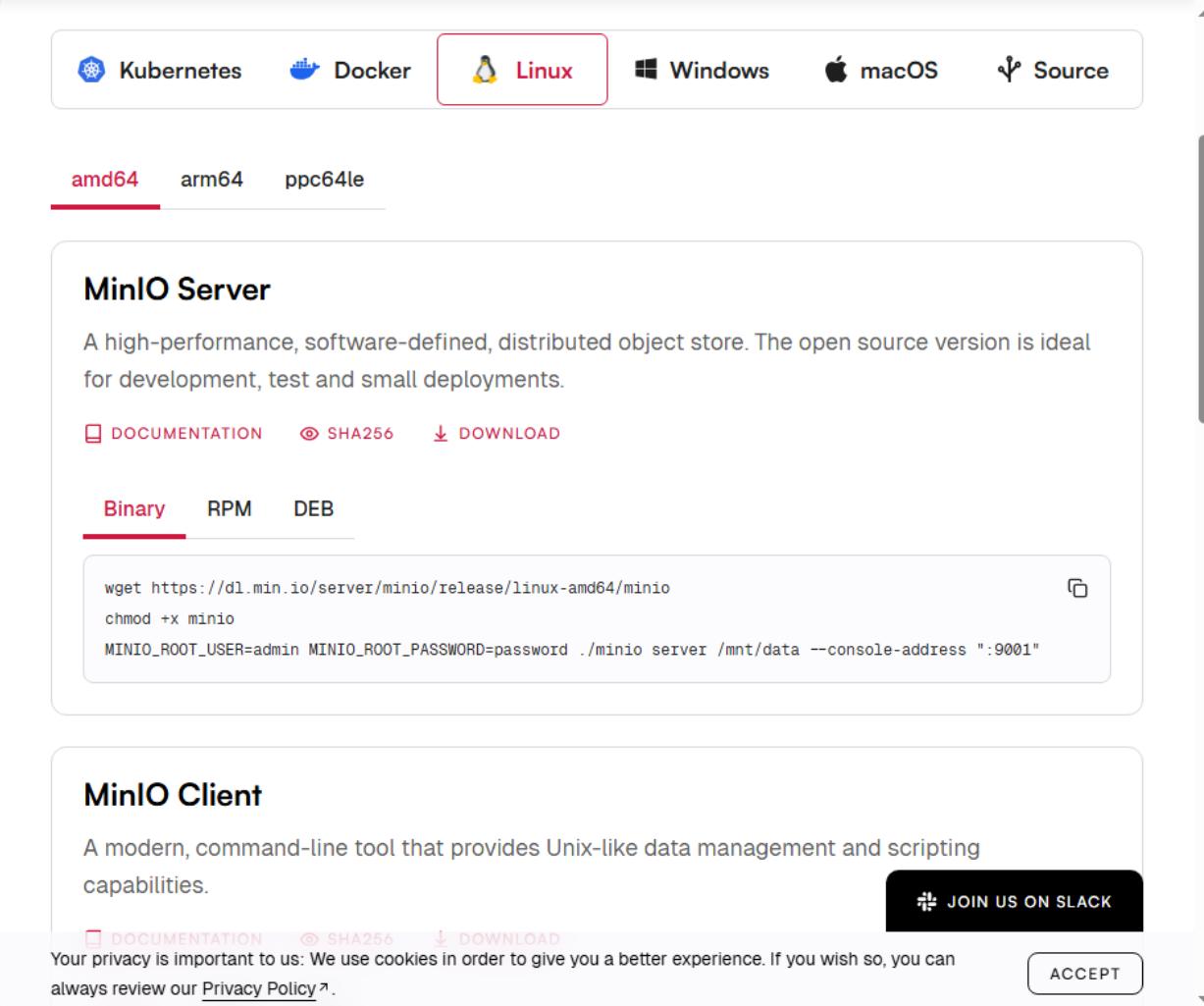Image resolution: width=1204 pixels, height=1006 pixels.
Task: Click the download arrow icon under MinIO Server
Action: [x=441, y=434]
